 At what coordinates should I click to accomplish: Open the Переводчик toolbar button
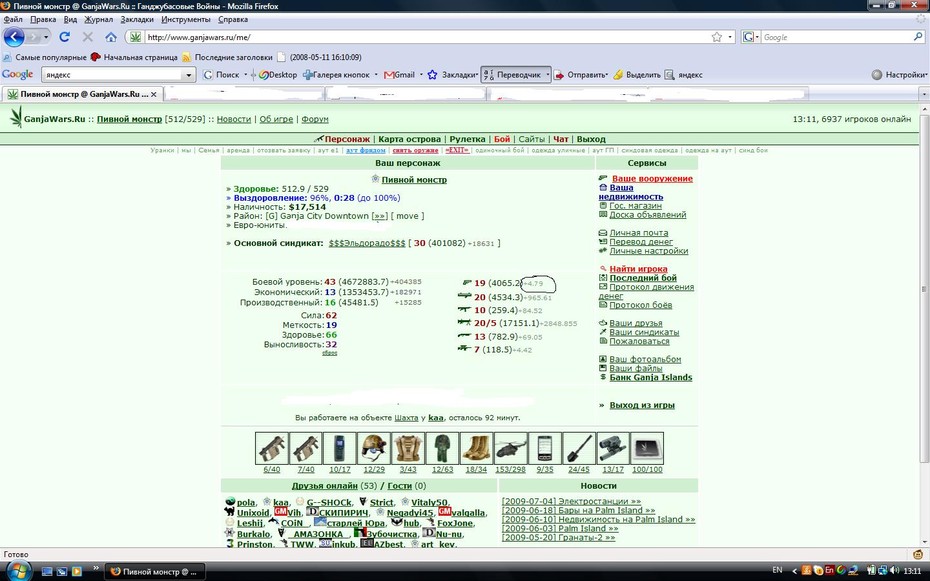coord(513,75)
